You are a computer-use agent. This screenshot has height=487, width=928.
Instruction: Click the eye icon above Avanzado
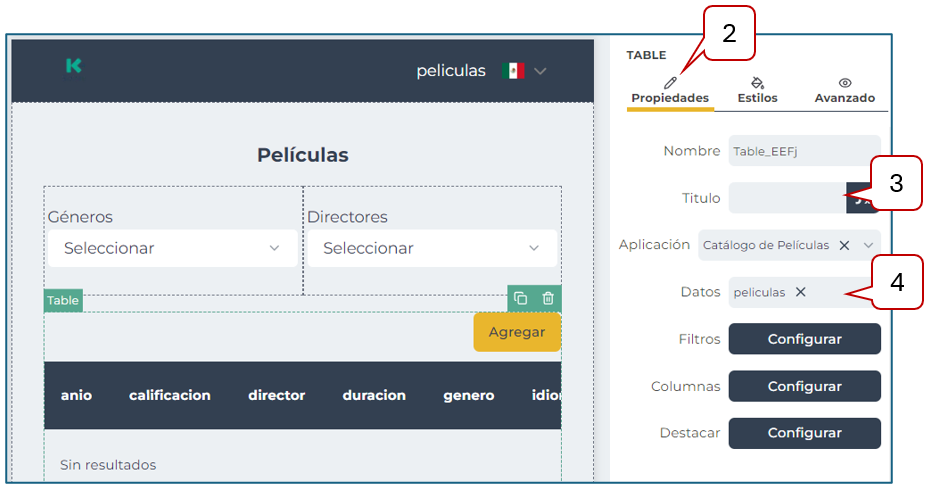845,82
